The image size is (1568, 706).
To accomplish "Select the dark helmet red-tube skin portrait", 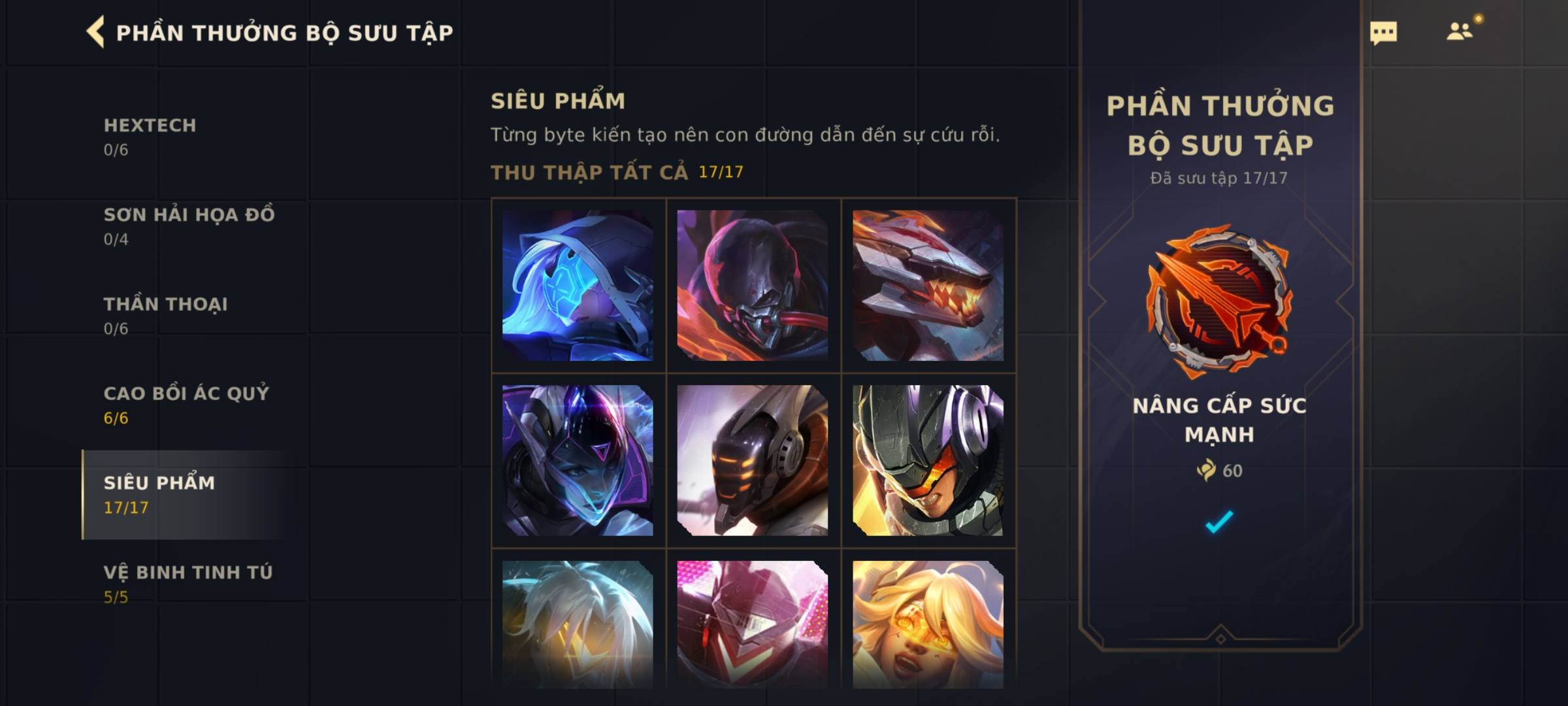I will (x=753, y=285).
